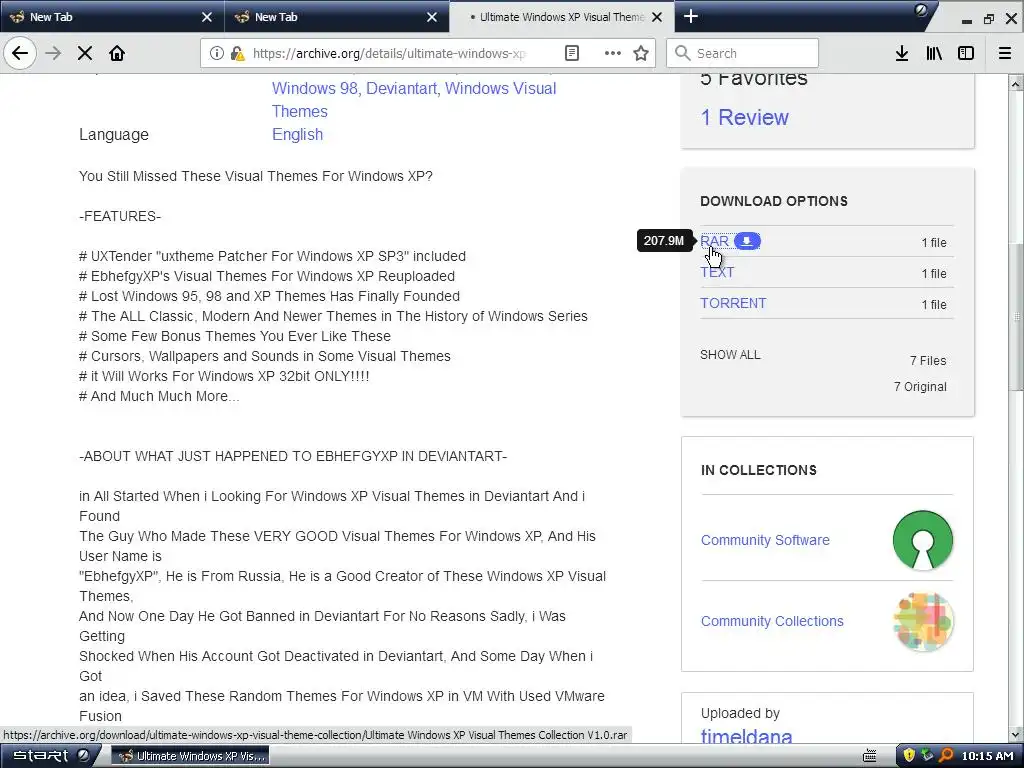Close the Ultimate Windows XP tab

click(658, 17)
